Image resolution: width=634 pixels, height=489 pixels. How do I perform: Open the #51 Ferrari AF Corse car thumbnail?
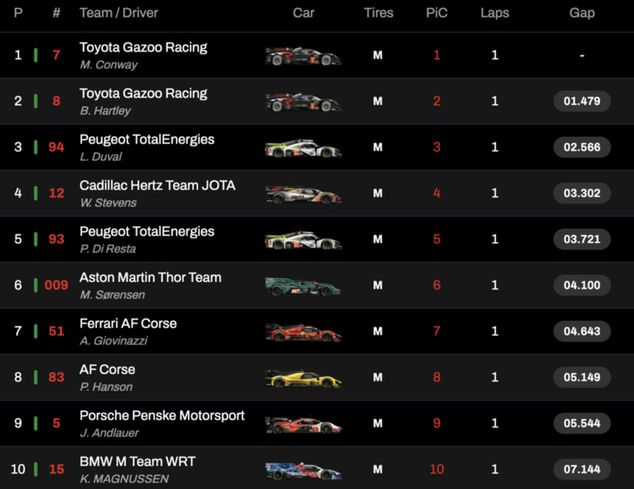(x=303, y=332)
